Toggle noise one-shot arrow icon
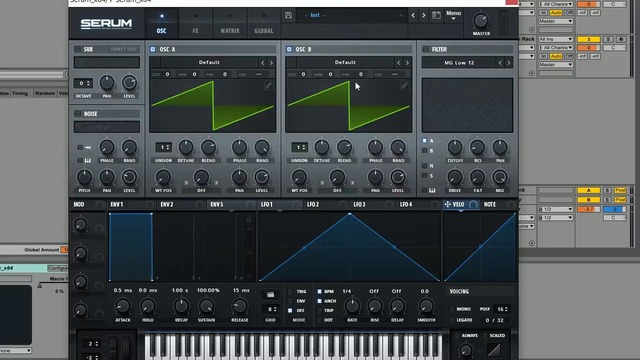The height and width of the screenshot is (360, 640). click(x=87, y=147)
